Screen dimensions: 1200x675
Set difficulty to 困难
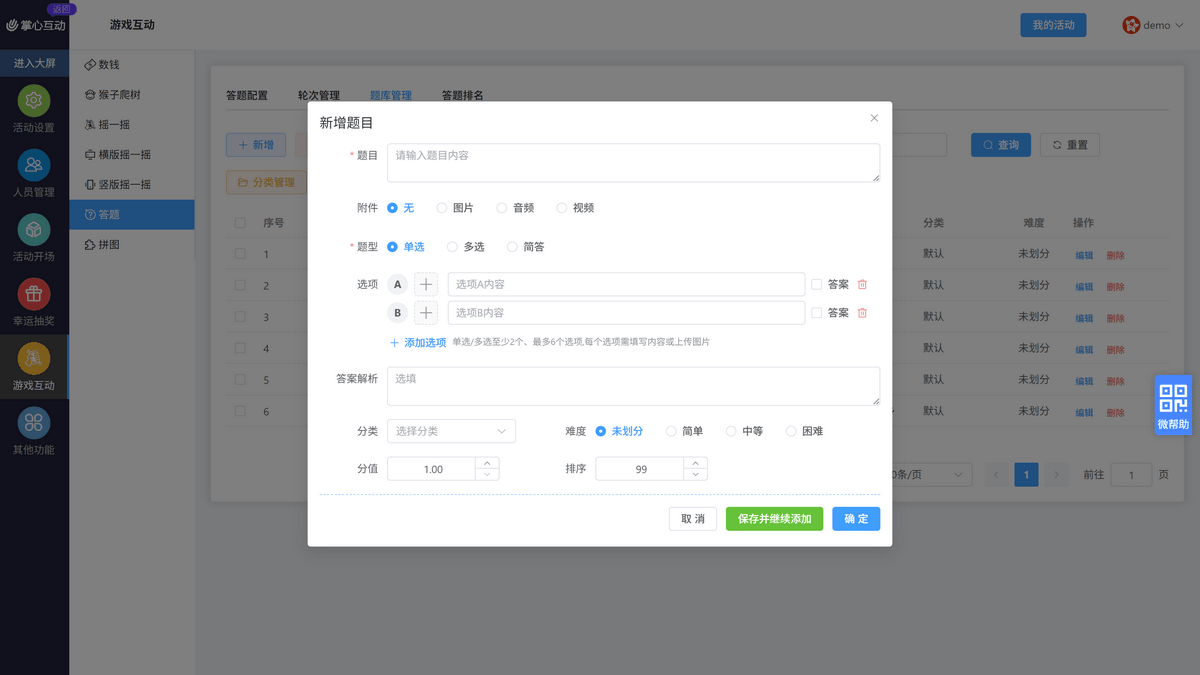(x=791, y=431)
